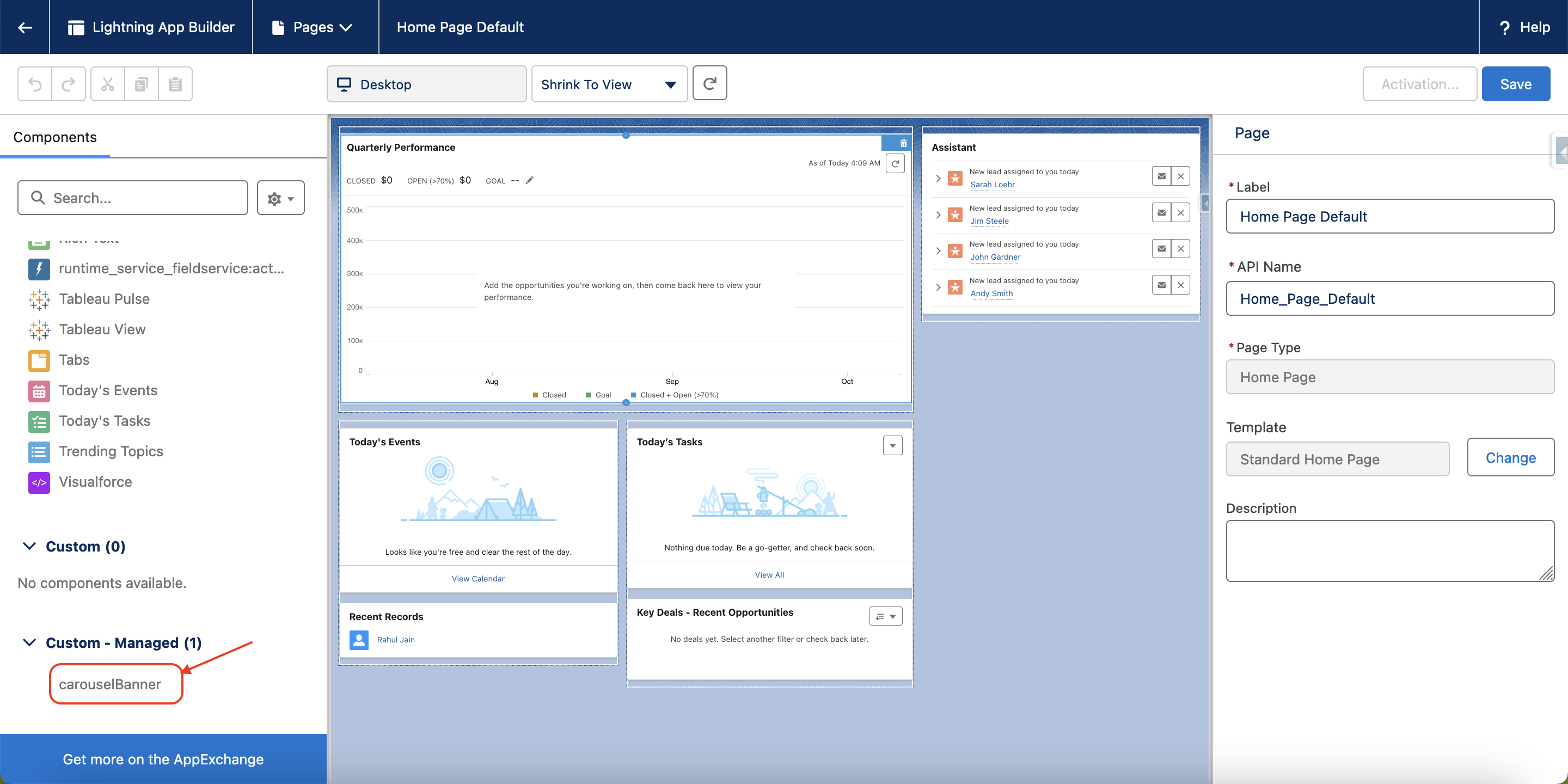Open the Today's Tasks dropdown arrow

892,445
